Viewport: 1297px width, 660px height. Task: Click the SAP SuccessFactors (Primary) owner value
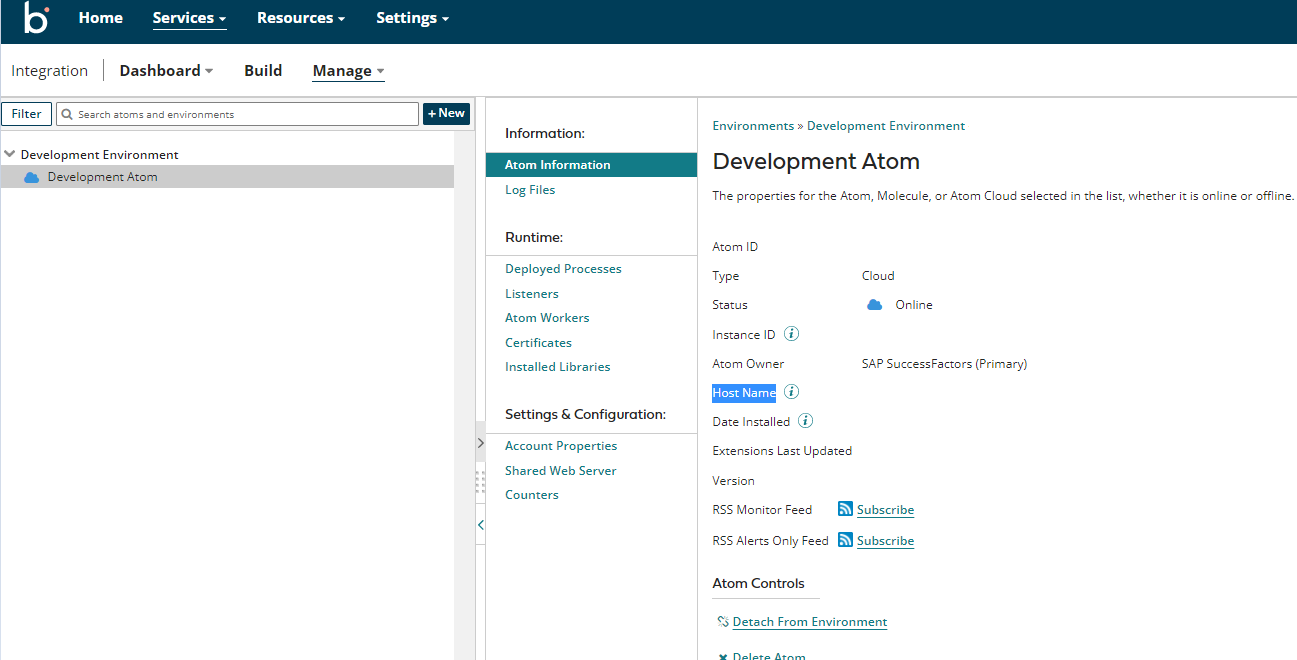[944, 364]
